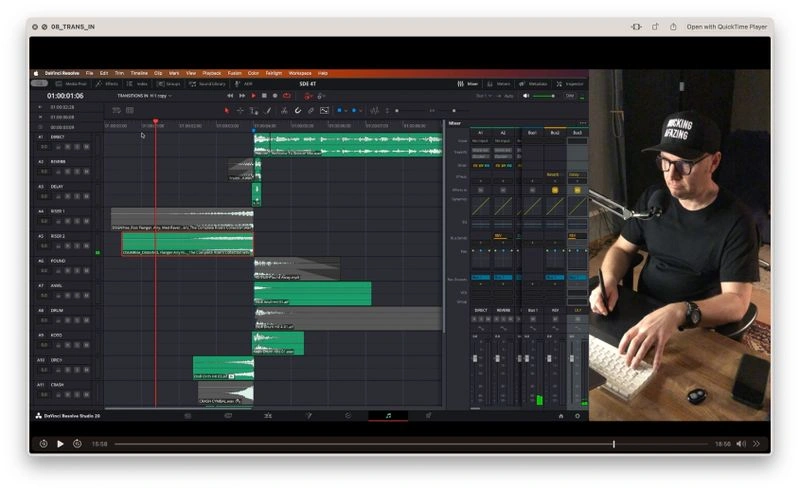Image resolution: width=800 pixels, height=491 pixels.
Task: Toggle the Snapping magnet icon
Action: [x=297, y=110]
